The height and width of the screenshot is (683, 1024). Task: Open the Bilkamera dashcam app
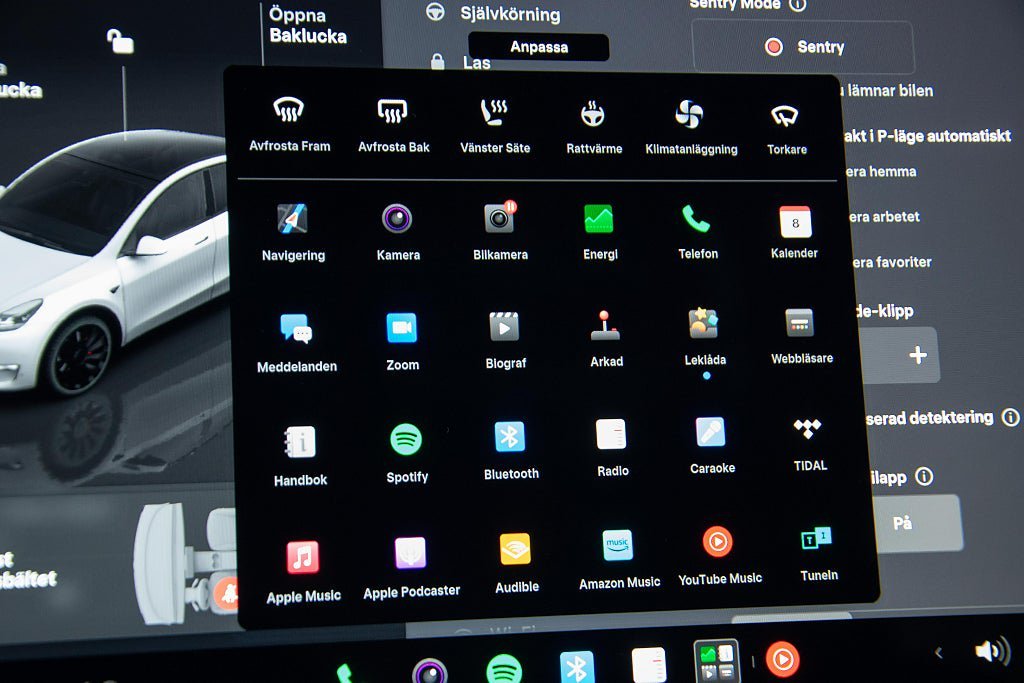point(500,231)
